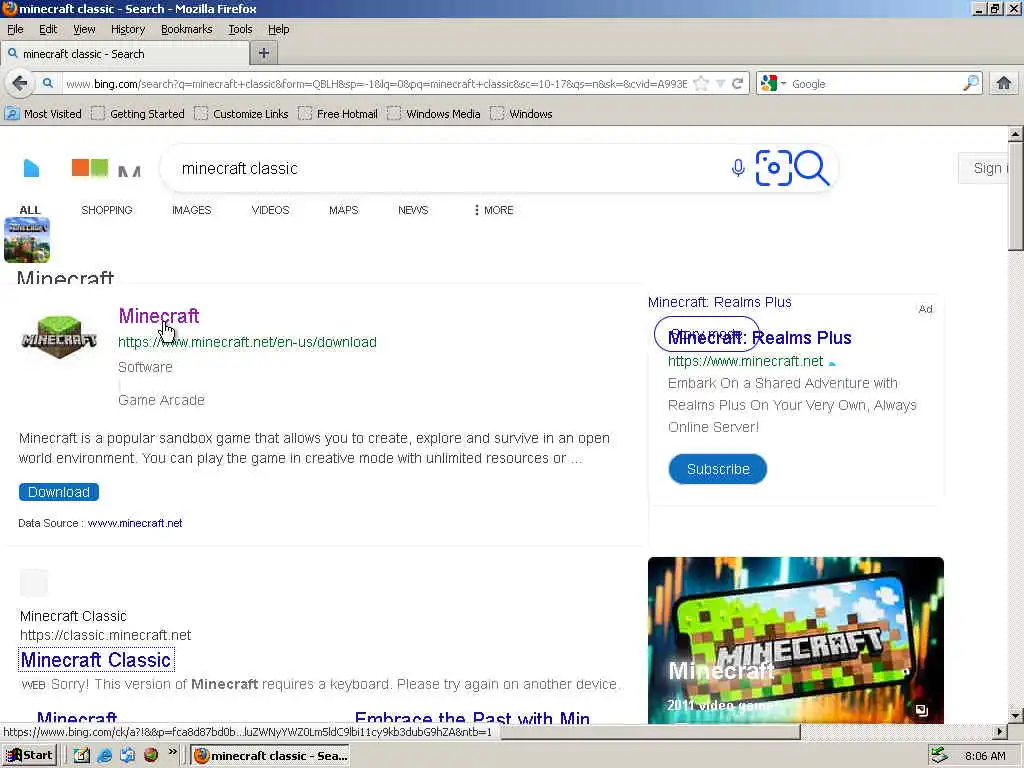Viewport: 1024px width, 768px height.
Task: Switch to VIDEOS results tab
Action: (270, 210)
